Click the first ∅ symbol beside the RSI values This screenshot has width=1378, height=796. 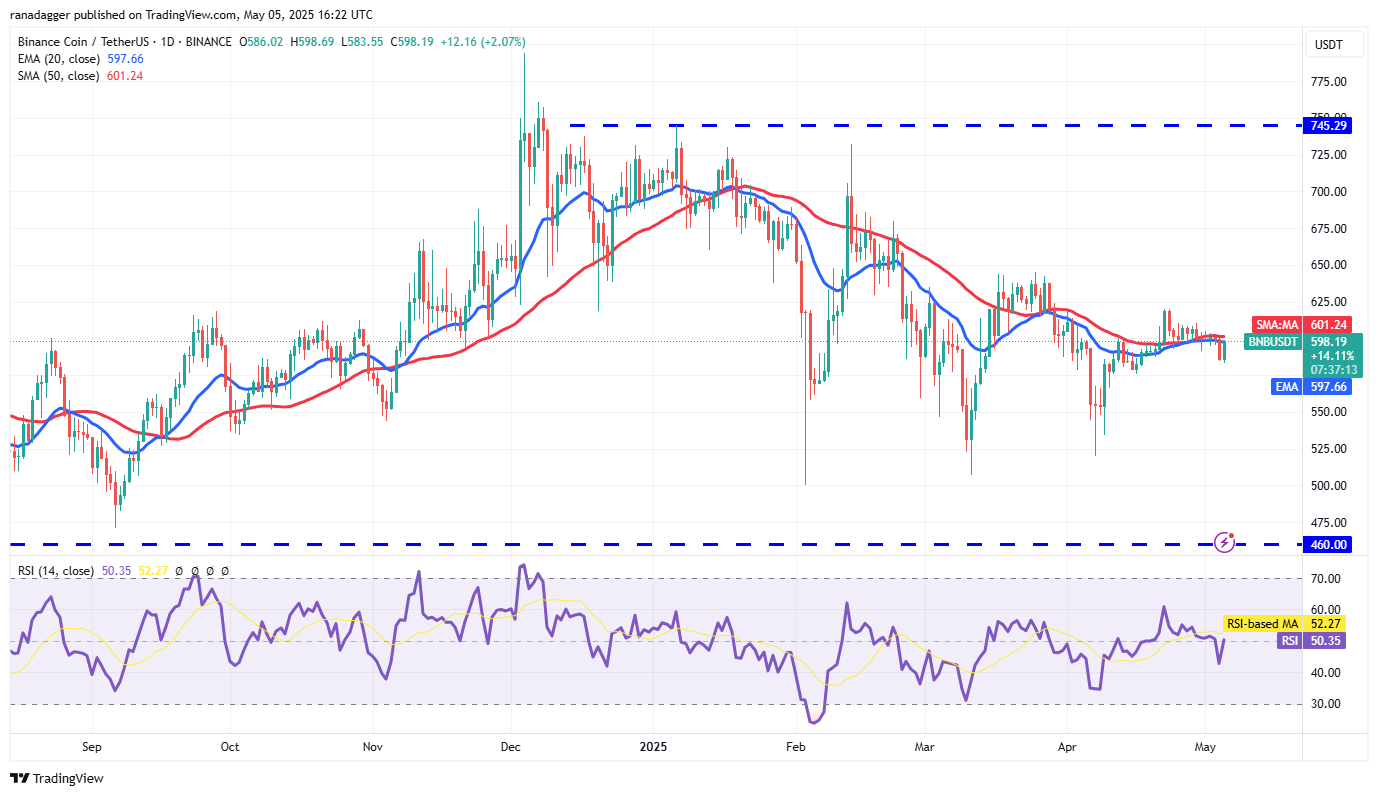coord(179,570)
